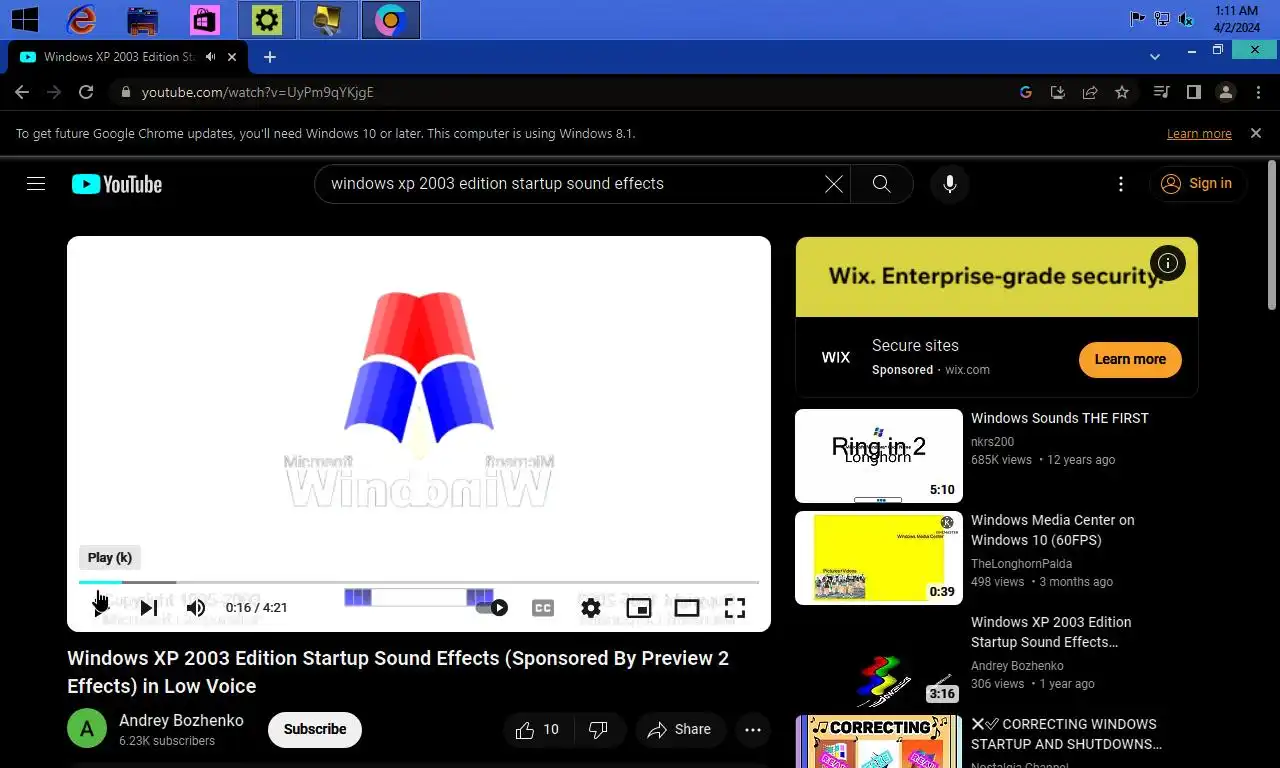Open the gear settings taskbar app
Image resolution: width=1280 pixels, height=768 pixels.
click(267, 20)
